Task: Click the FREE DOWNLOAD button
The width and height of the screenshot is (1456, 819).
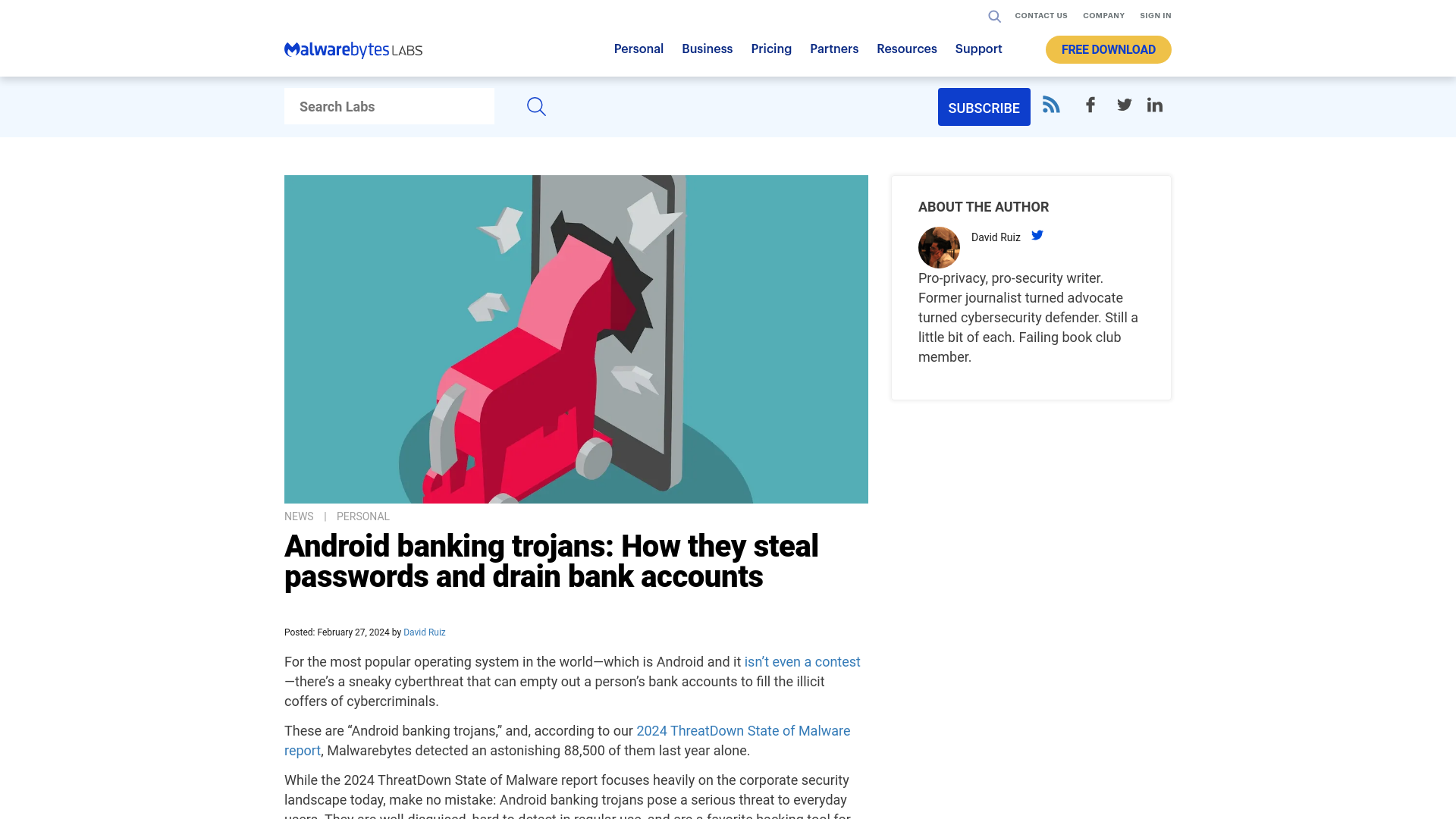Action: [1108, 49]
